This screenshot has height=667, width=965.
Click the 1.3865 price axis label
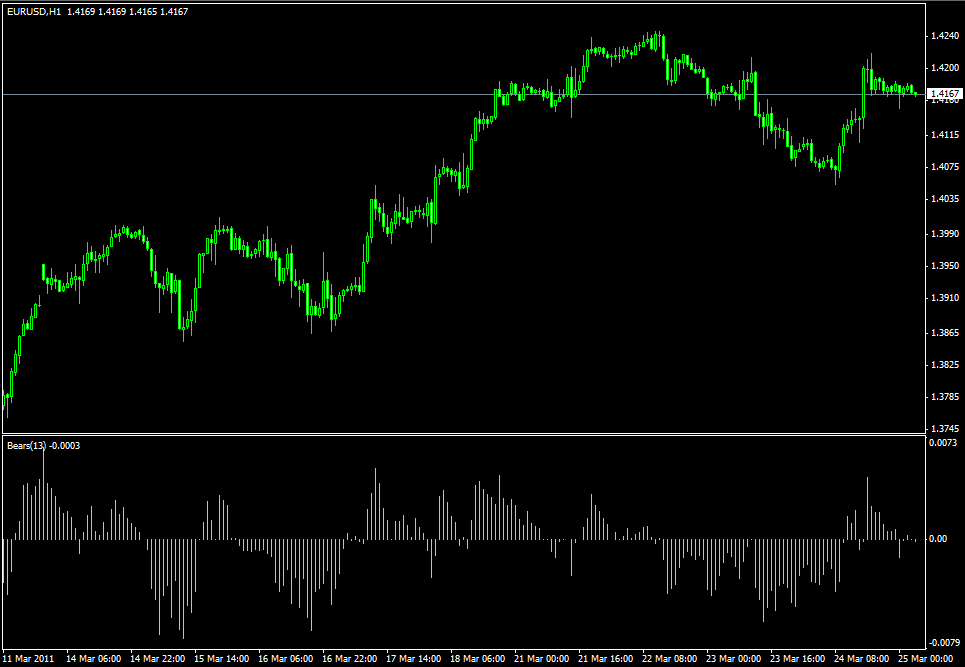(x=945, y=333)
